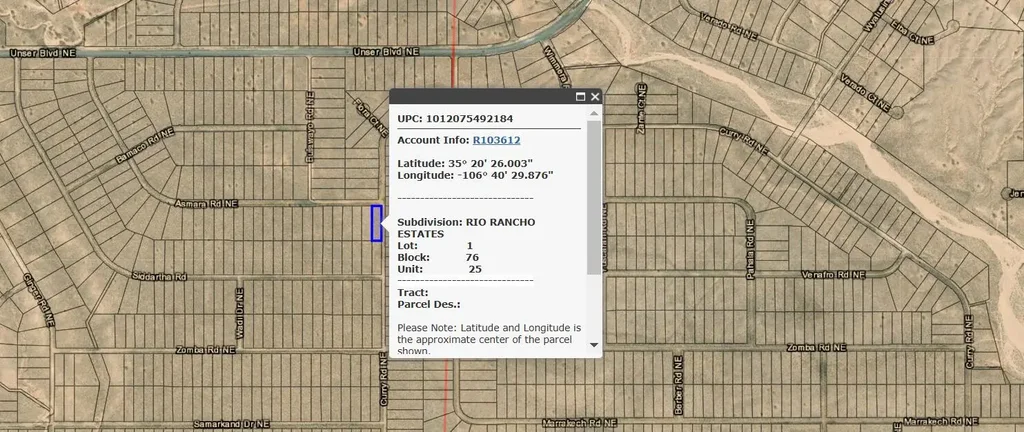The height and width of the screenshot is (432, 1024).
Task: Close the parcel info popup
Action: click(595, 97)
